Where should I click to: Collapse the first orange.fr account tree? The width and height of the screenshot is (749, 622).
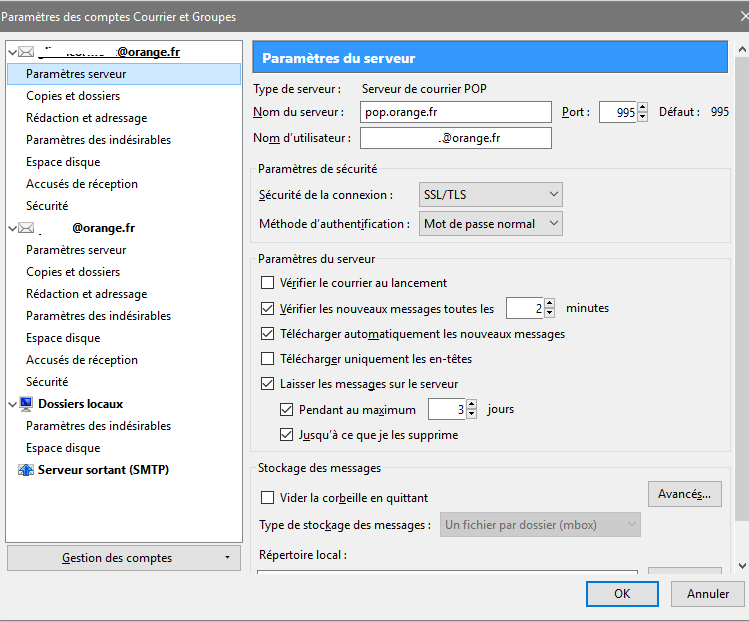coord(12,52)
